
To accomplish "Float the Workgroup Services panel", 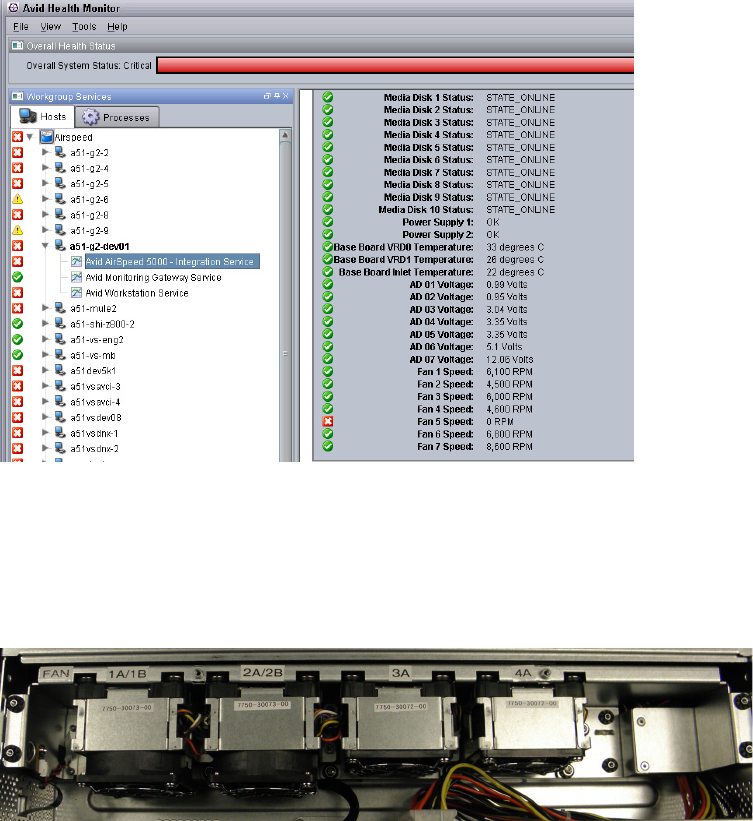I will tap(267, 96).
